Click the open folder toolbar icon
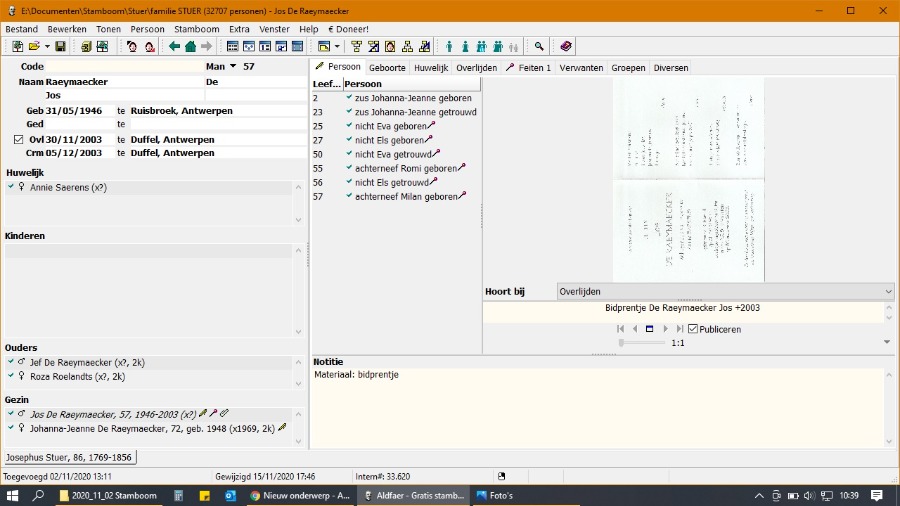Screen dimensions: 900x506 [x=33, y=47]
